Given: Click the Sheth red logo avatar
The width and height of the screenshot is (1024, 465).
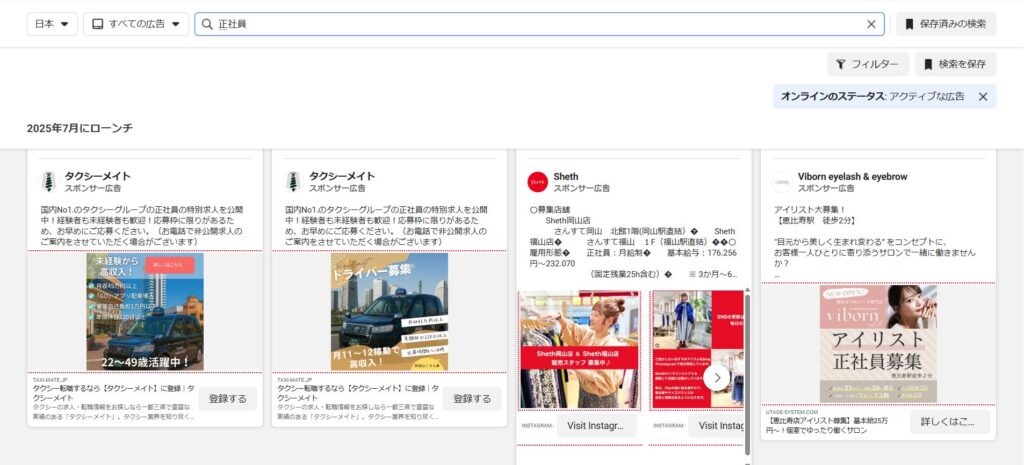Looking at the screenshot, I should click(537, 182).
